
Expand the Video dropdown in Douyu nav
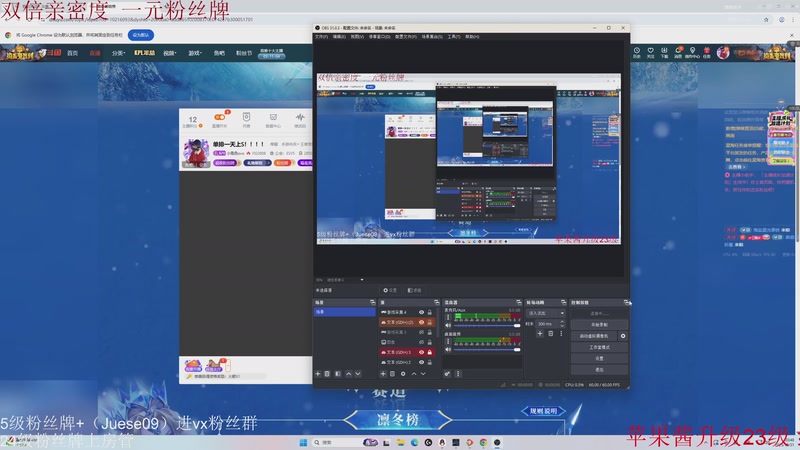coord(169,53)
